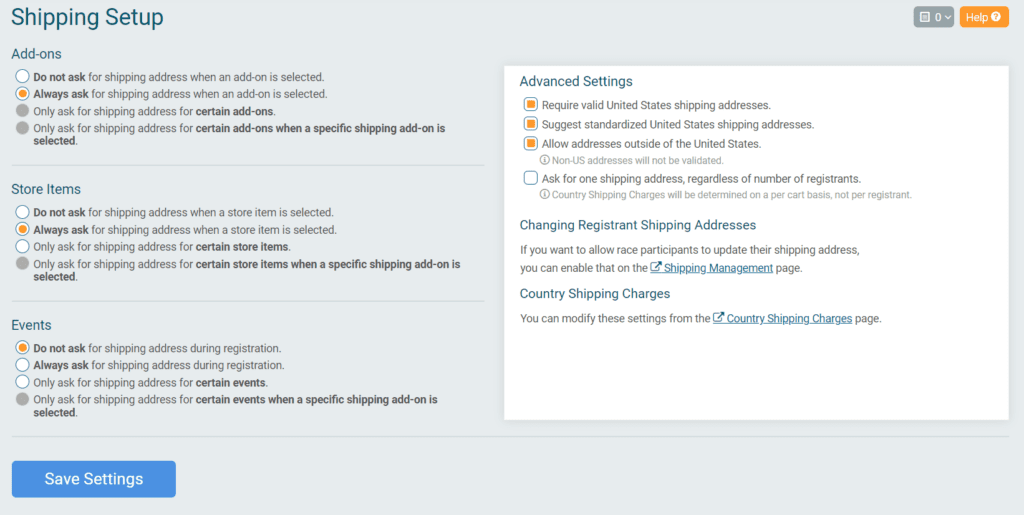Click the external-link icon before Shipping Management
This screenshot has height=515, width=1024.
[x=656, y=268]
